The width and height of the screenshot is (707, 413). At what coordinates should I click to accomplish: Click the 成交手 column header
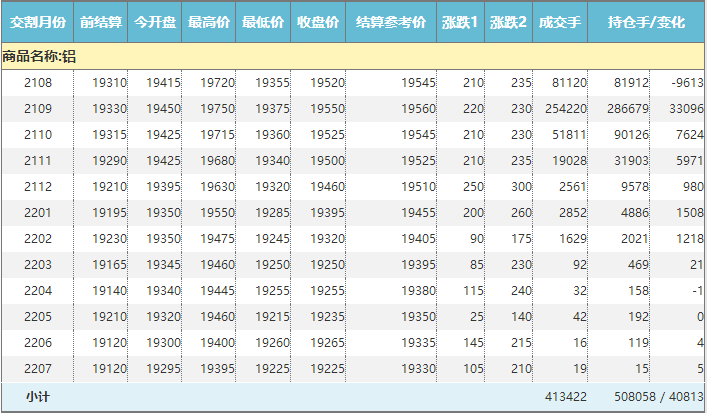click(x=559, y=22)
